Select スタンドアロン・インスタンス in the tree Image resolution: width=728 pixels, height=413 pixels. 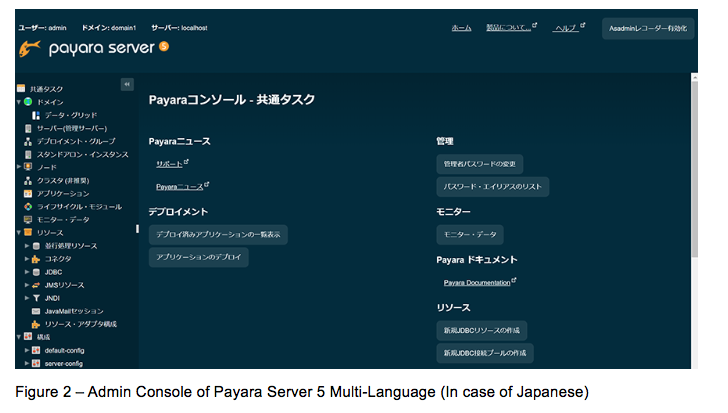[x=83, y=154]
